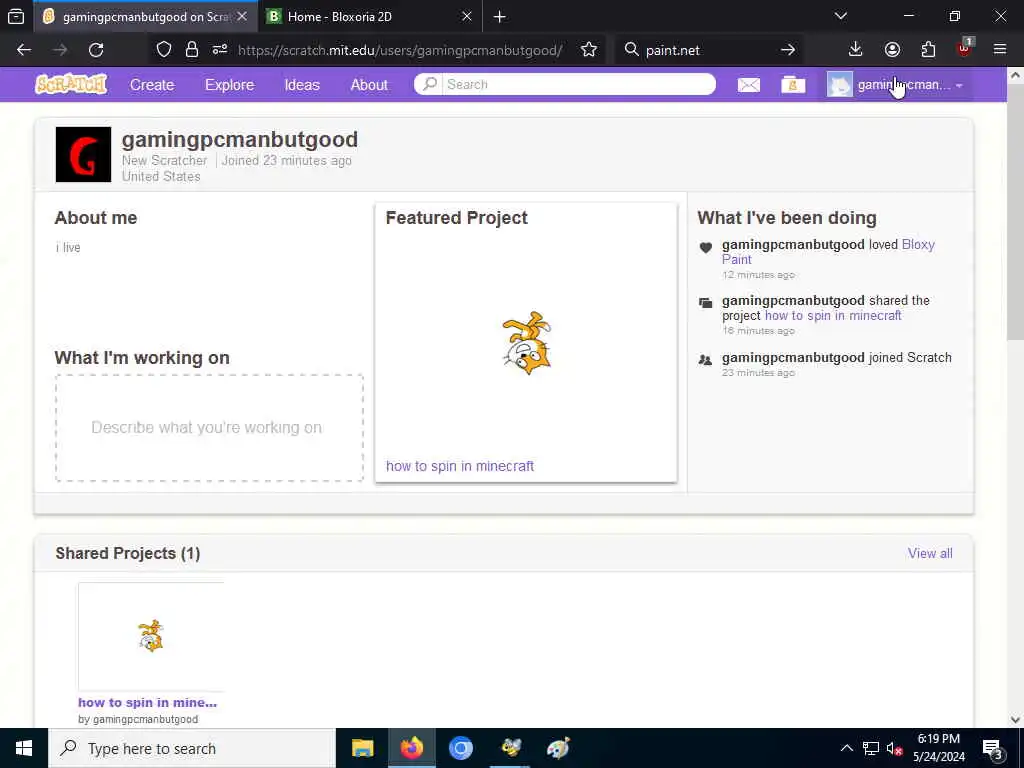Open a new tab with plus button

tap(500, 17)
